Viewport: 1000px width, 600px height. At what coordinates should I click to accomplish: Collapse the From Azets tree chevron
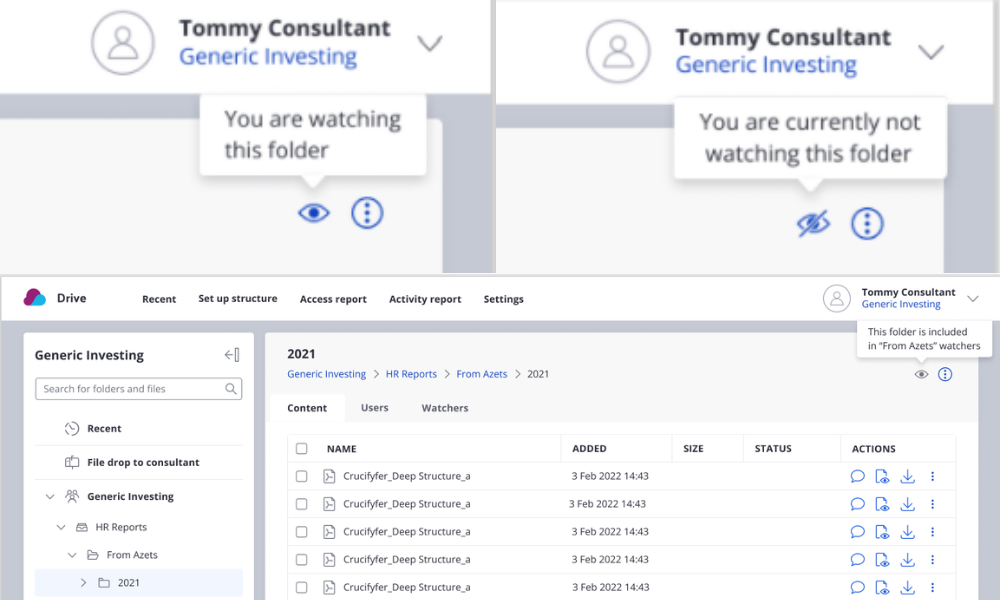coord(72,555)
